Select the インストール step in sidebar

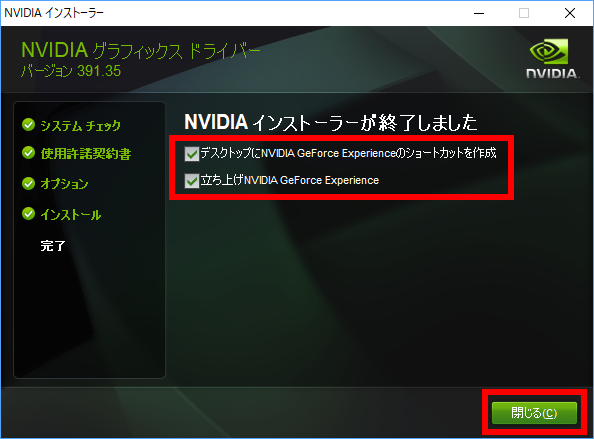point(70,215)
